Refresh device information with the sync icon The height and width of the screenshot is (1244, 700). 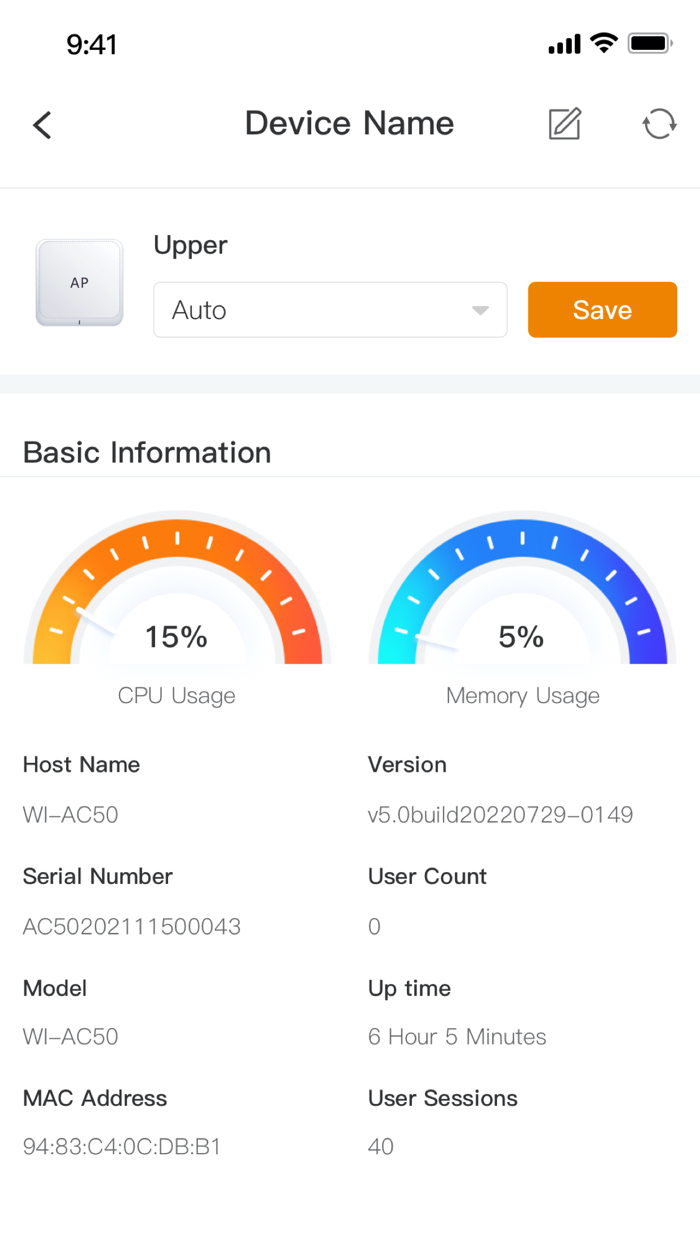[x=658, y=124]
